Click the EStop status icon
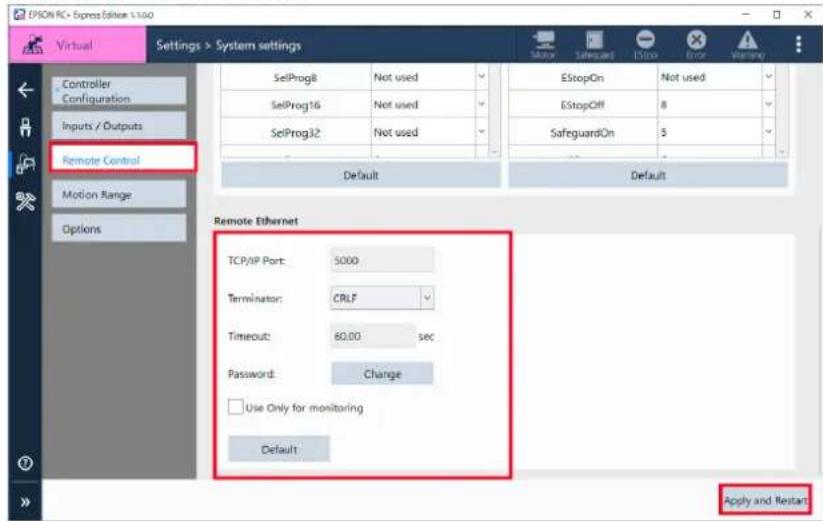Screen dimensions: 823x521 pyautogui.click(x=645, y=45)
